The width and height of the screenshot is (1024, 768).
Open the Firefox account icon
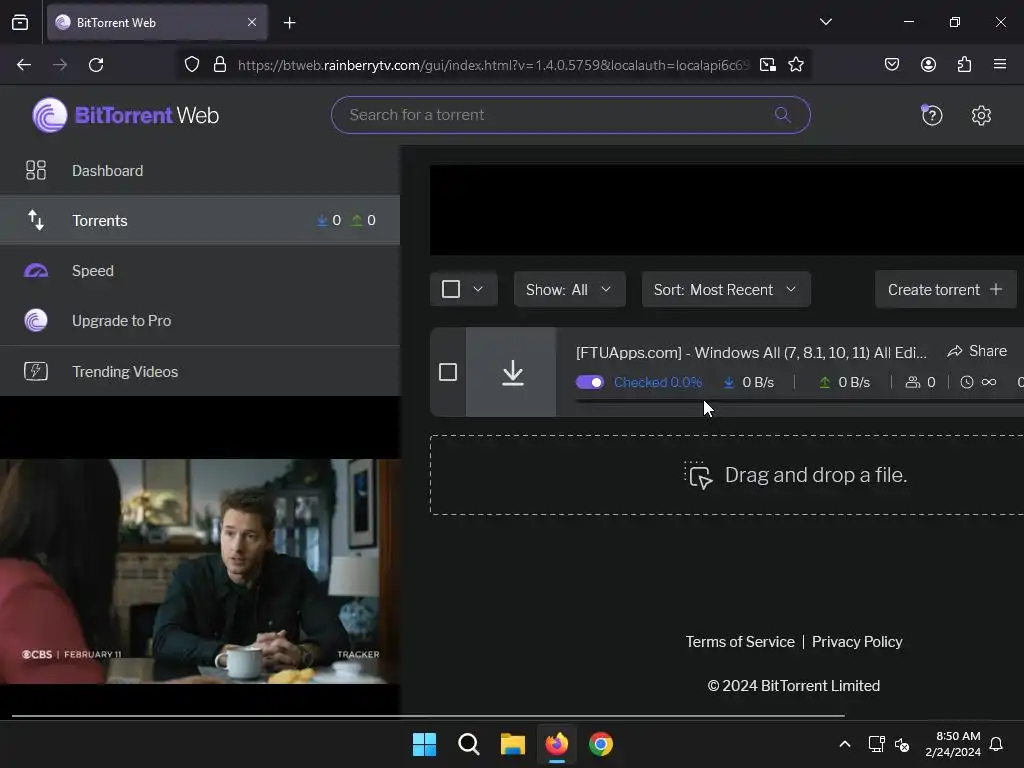(x=928, y=64)
